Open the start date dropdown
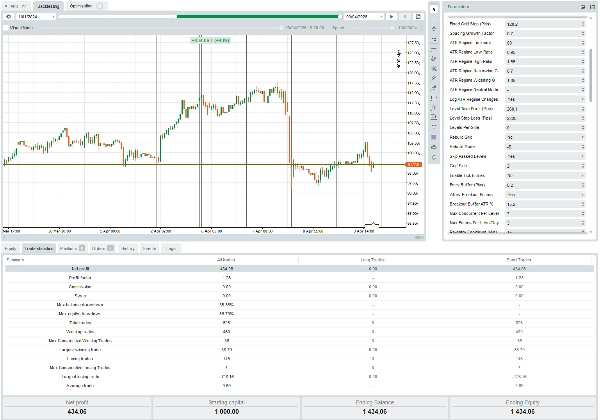This screenshot has height=420, width=600. (36, 16)
